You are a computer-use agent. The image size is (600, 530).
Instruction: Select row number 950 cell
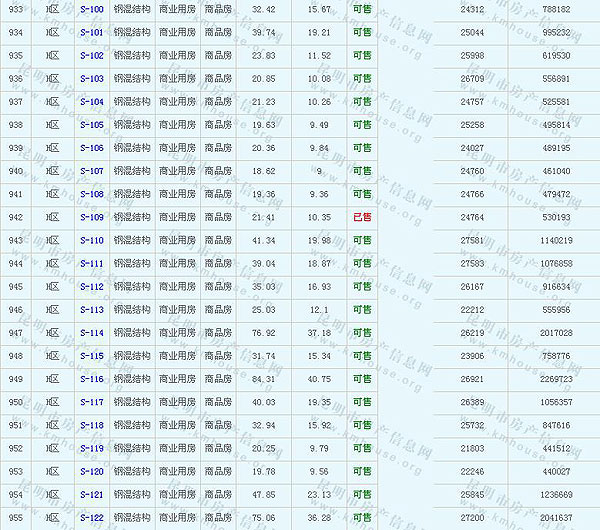pos(15,402)
